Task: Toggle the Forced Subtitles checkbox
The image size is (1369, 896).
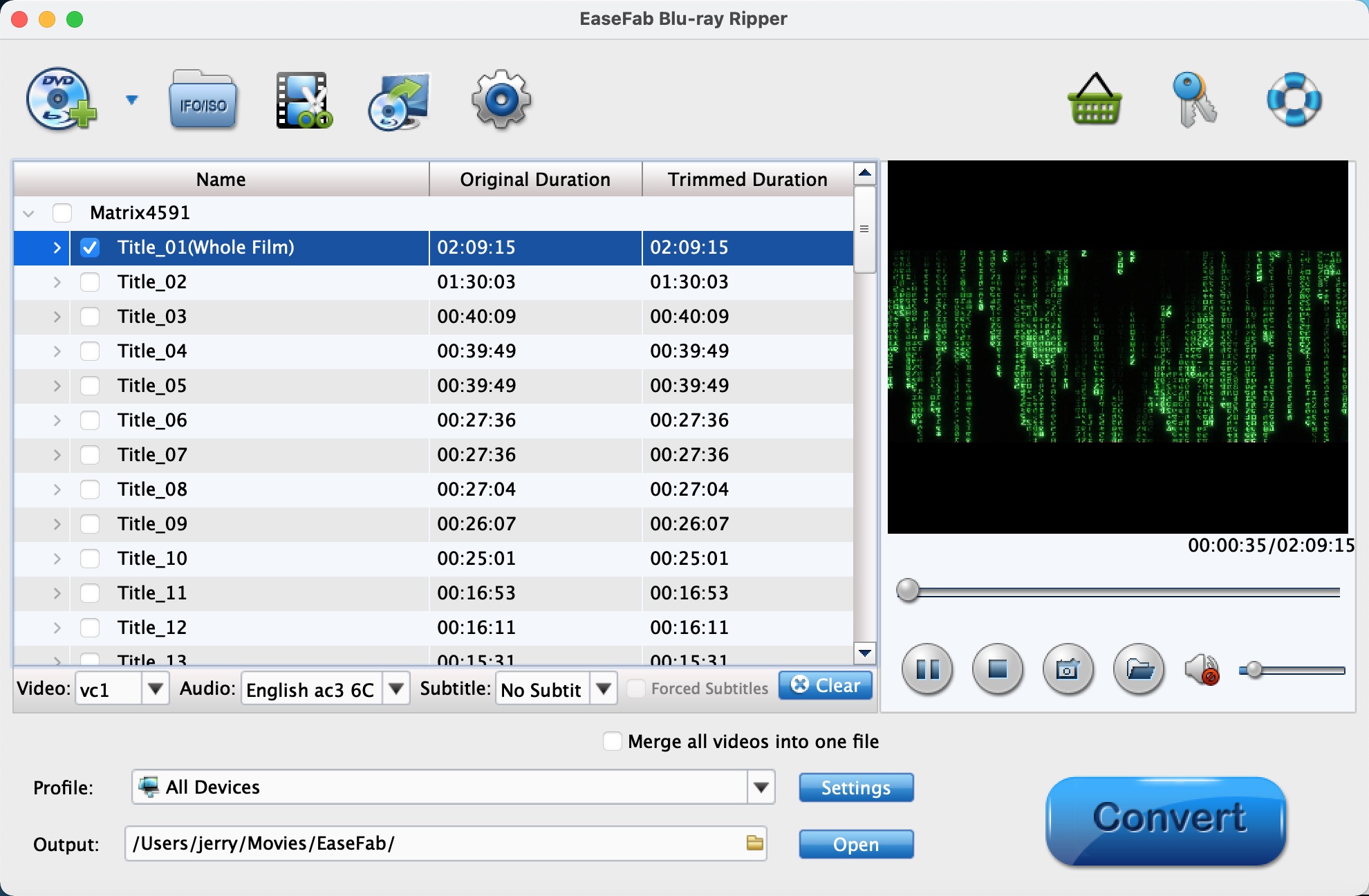Action: pyautogui.click(x=636, y=689)
